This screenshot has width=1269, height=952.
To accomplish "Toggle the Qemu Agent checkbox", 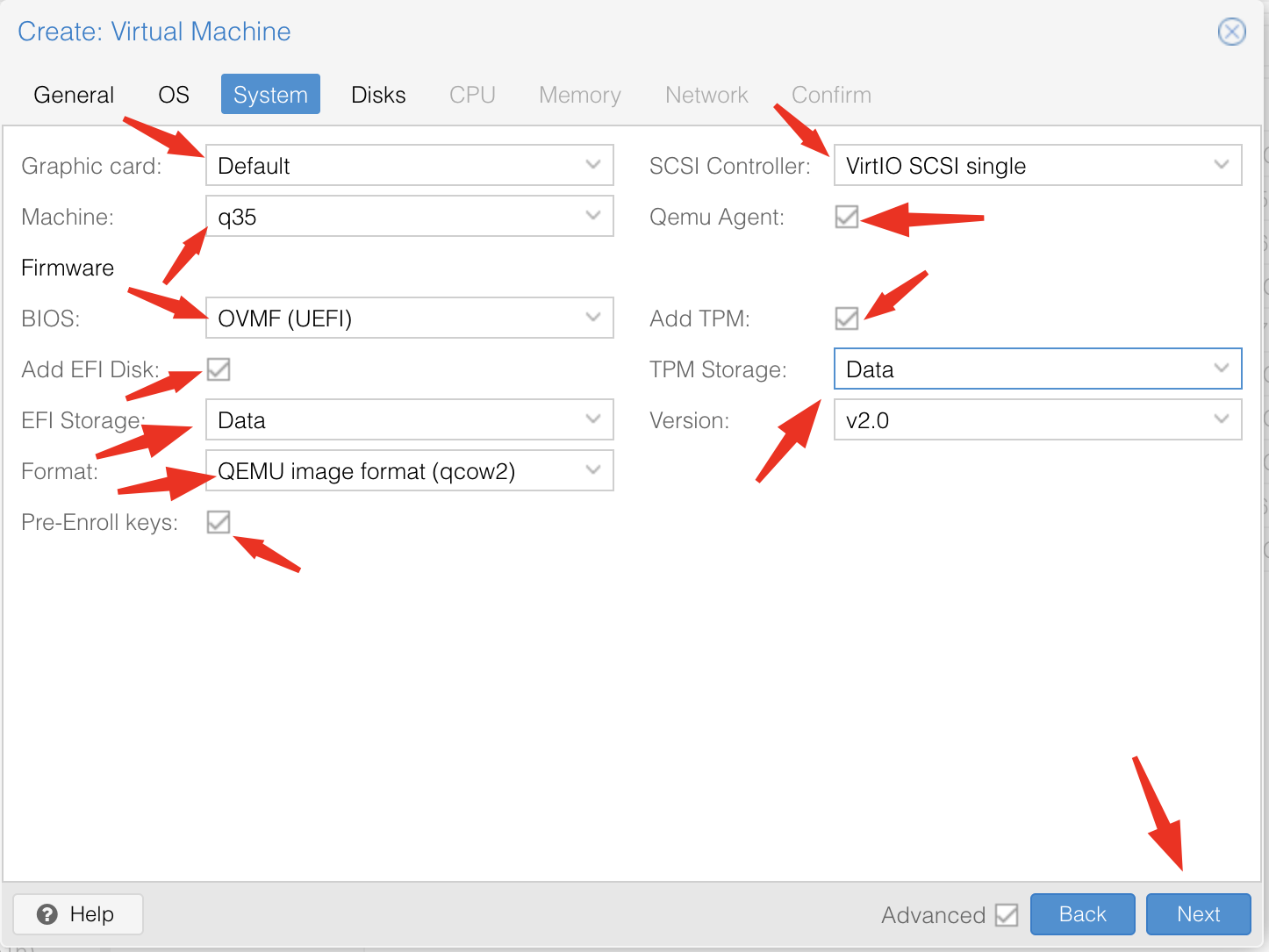I will 846,217.
